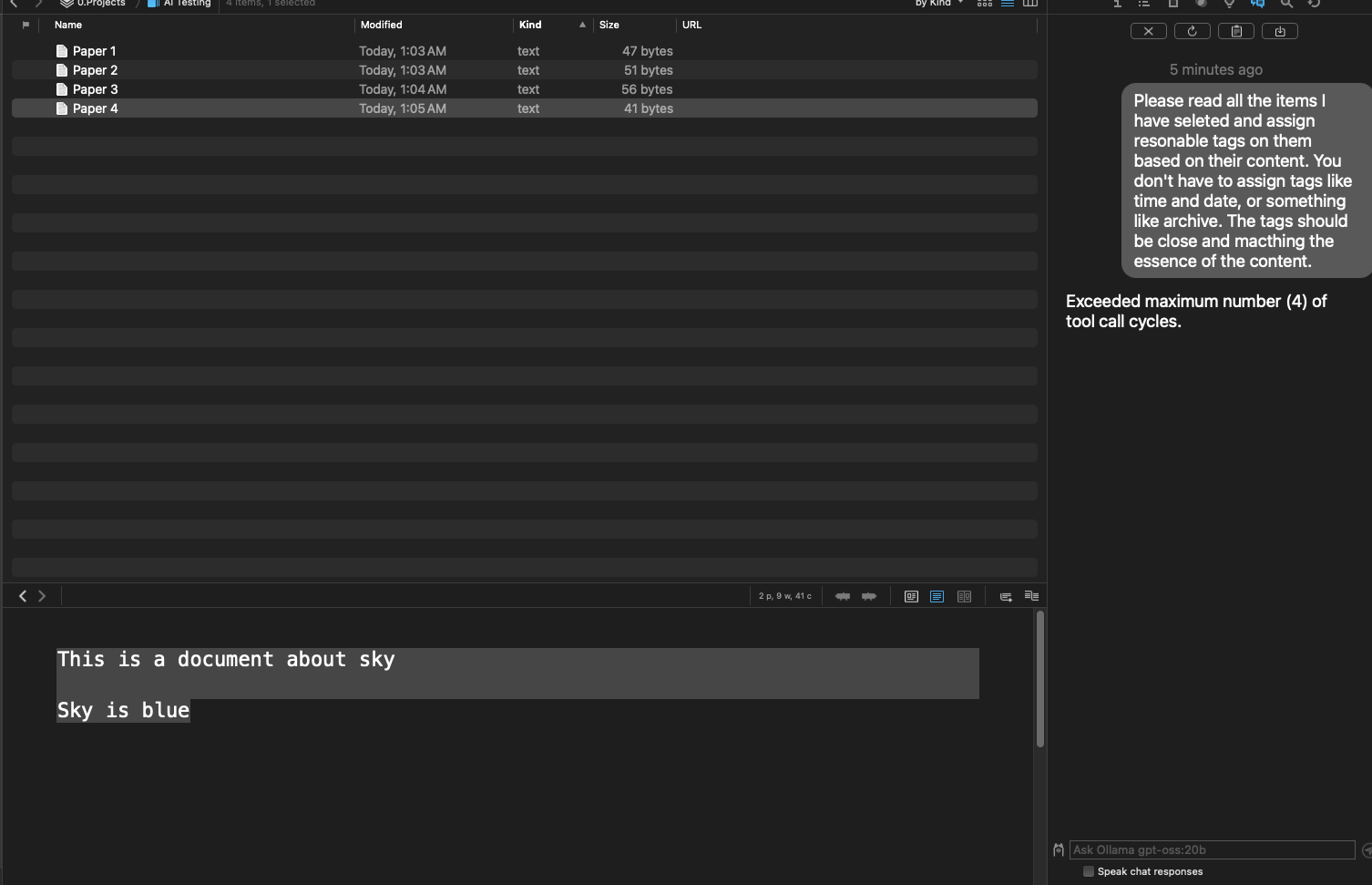Select the side-by-side preview layout icon

click(x=964, y=596)
